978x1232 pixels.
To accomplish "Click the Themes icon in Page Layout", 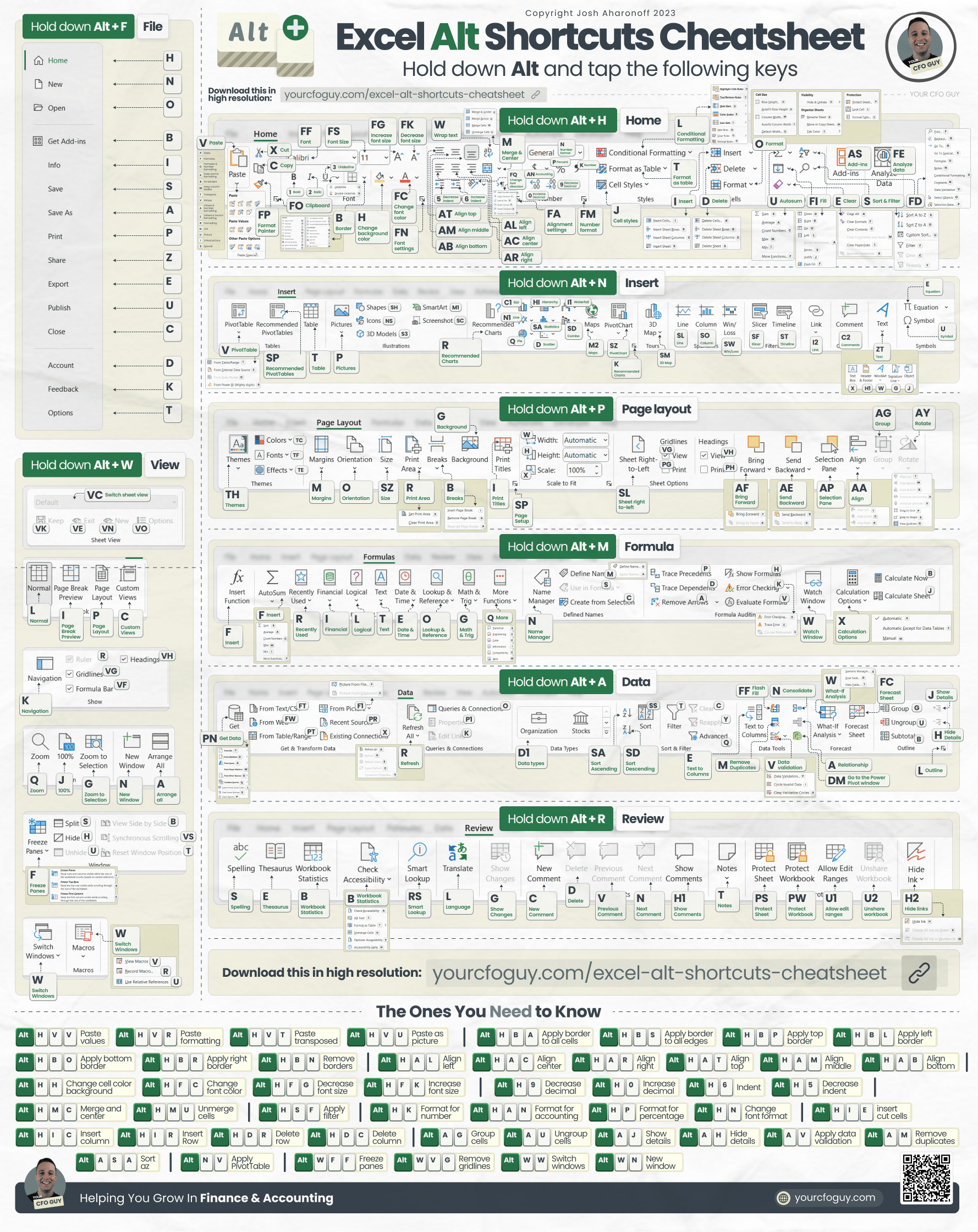I will click(238, 444).
